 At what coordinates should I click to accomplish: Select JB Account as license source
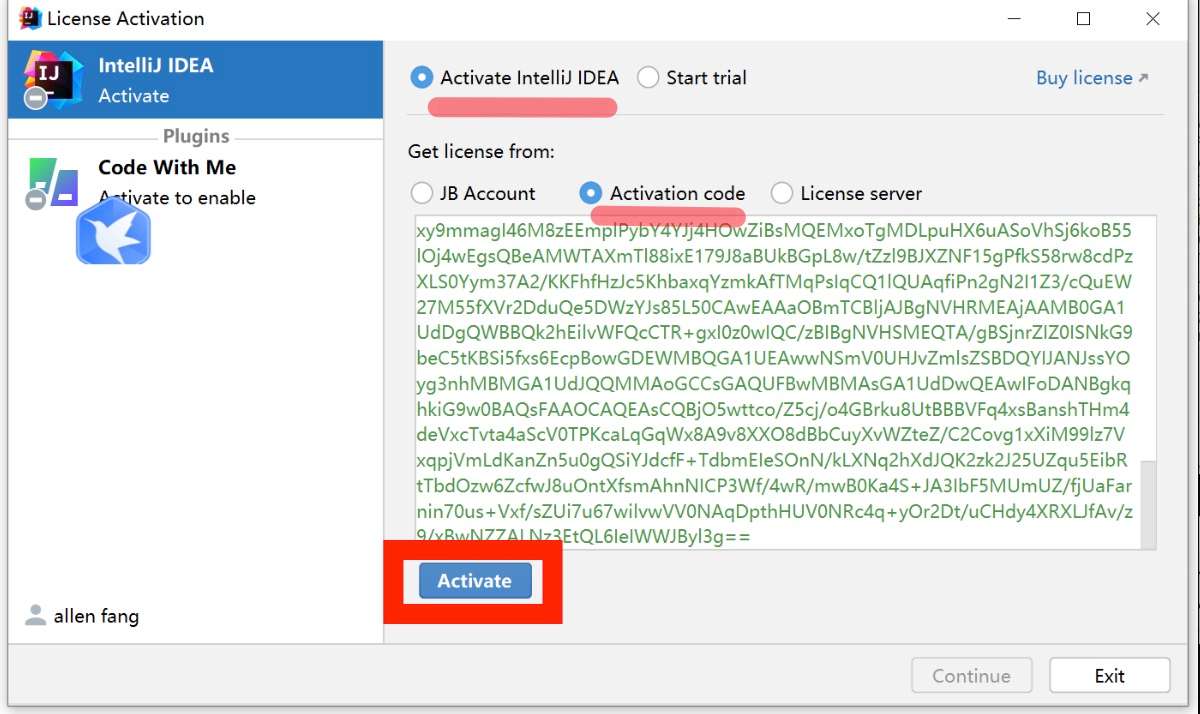coord(421,194)
